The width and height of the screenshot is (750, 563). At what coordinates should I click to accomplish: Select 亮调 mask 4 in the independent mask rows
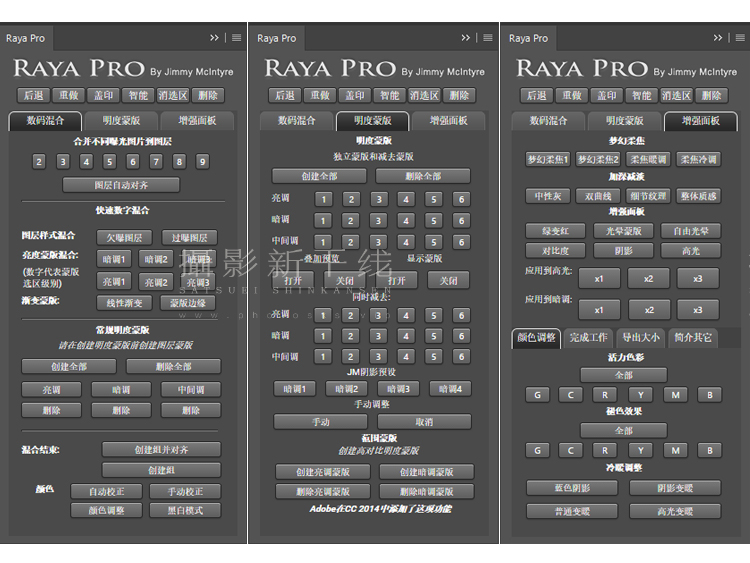(406, 199)
